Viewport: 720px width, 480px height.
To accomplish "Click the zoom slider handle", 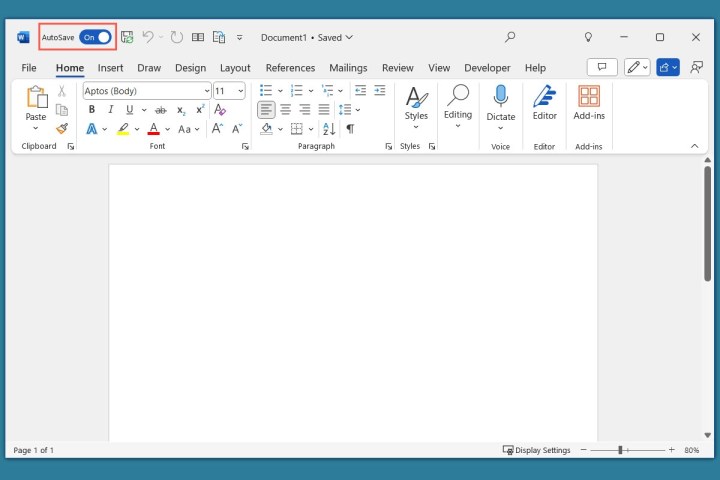I will [x=620, y=450].
